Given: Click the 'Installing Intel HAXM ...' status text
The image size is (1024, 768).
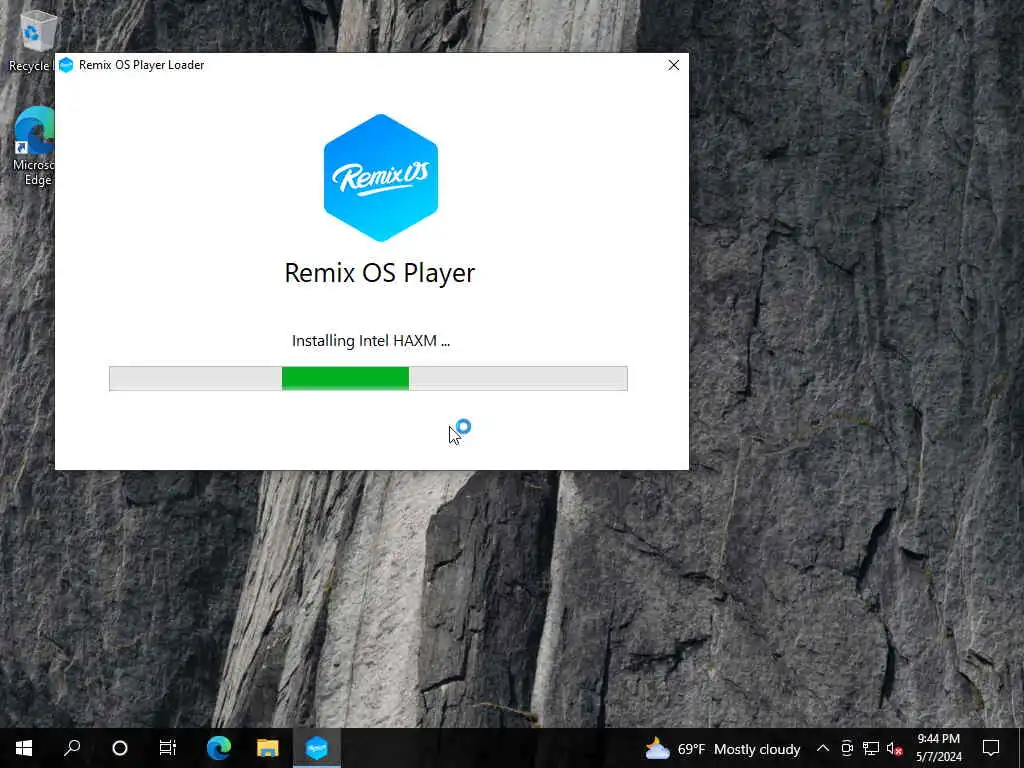Looking at the screenshot, I should [370, 340].
